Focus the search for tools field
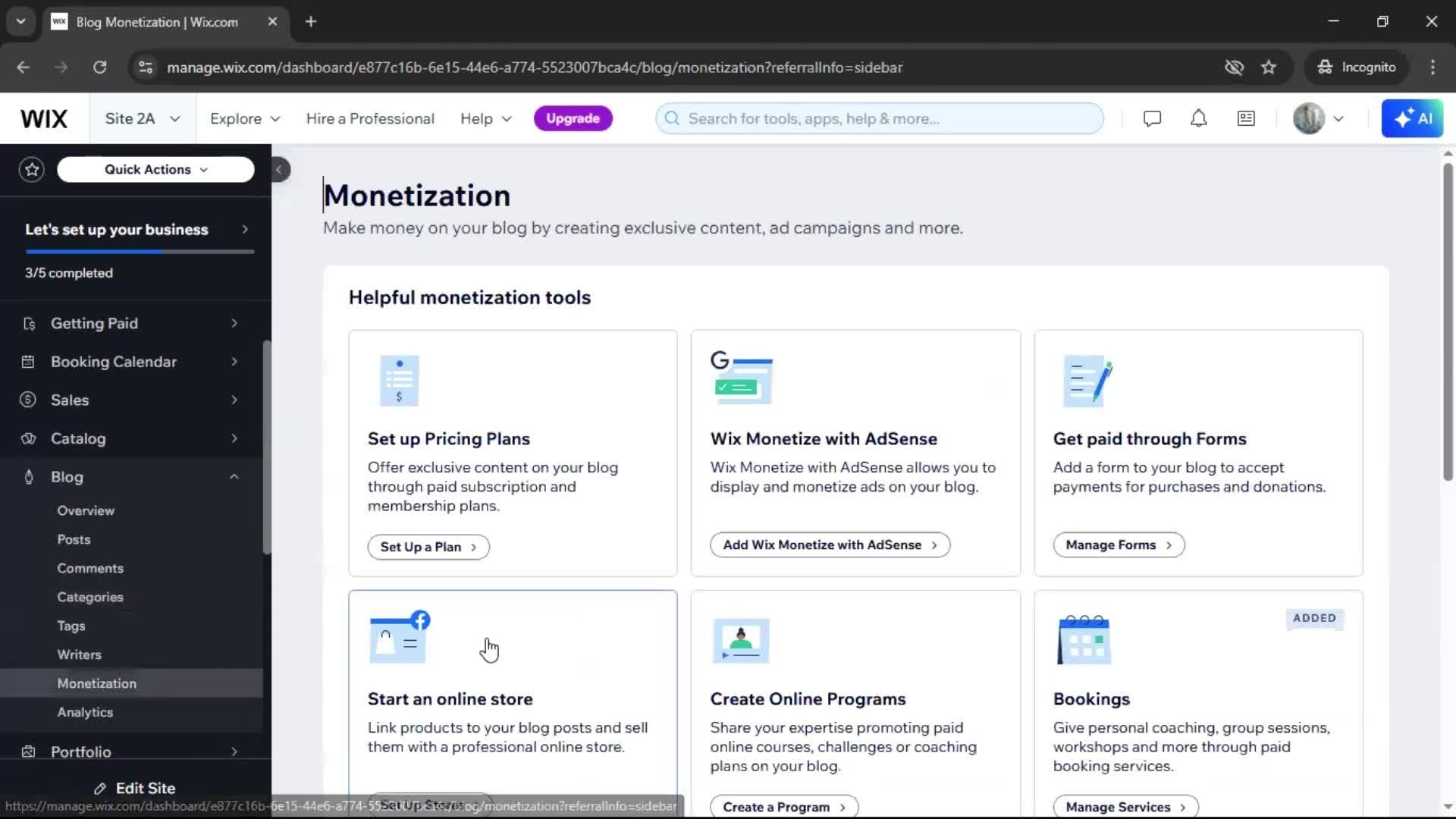Screen dimensions: 1456x819 click(x=880, y=118)
